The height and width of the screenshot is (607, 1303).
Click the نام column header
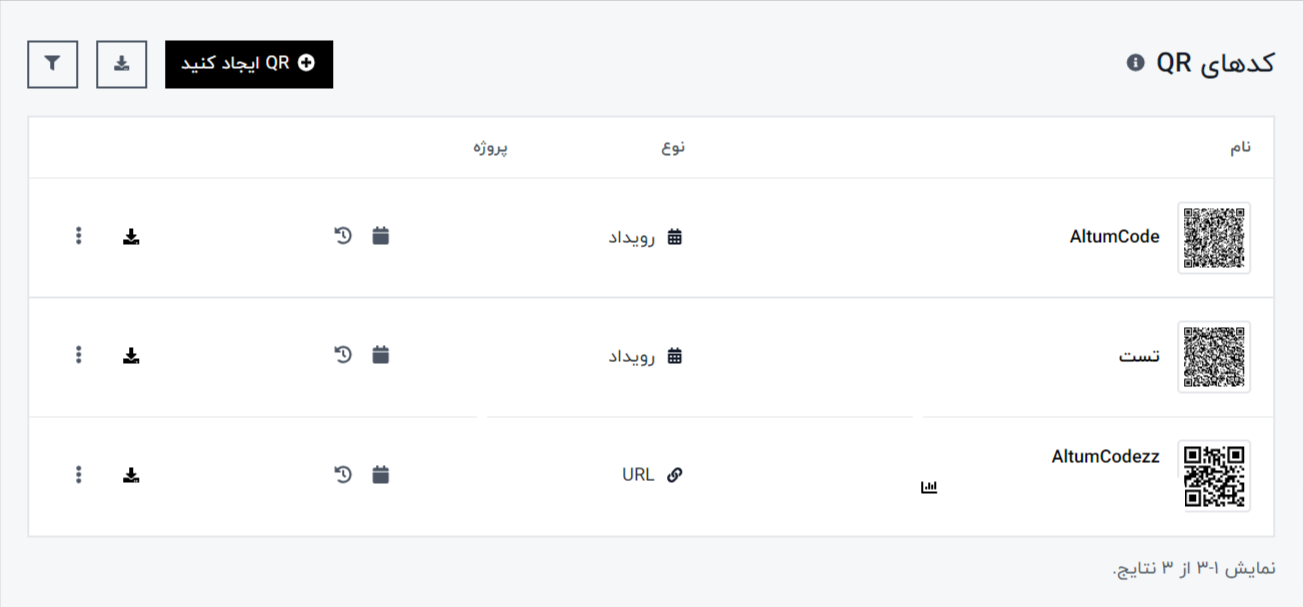tap(1240, 148)
